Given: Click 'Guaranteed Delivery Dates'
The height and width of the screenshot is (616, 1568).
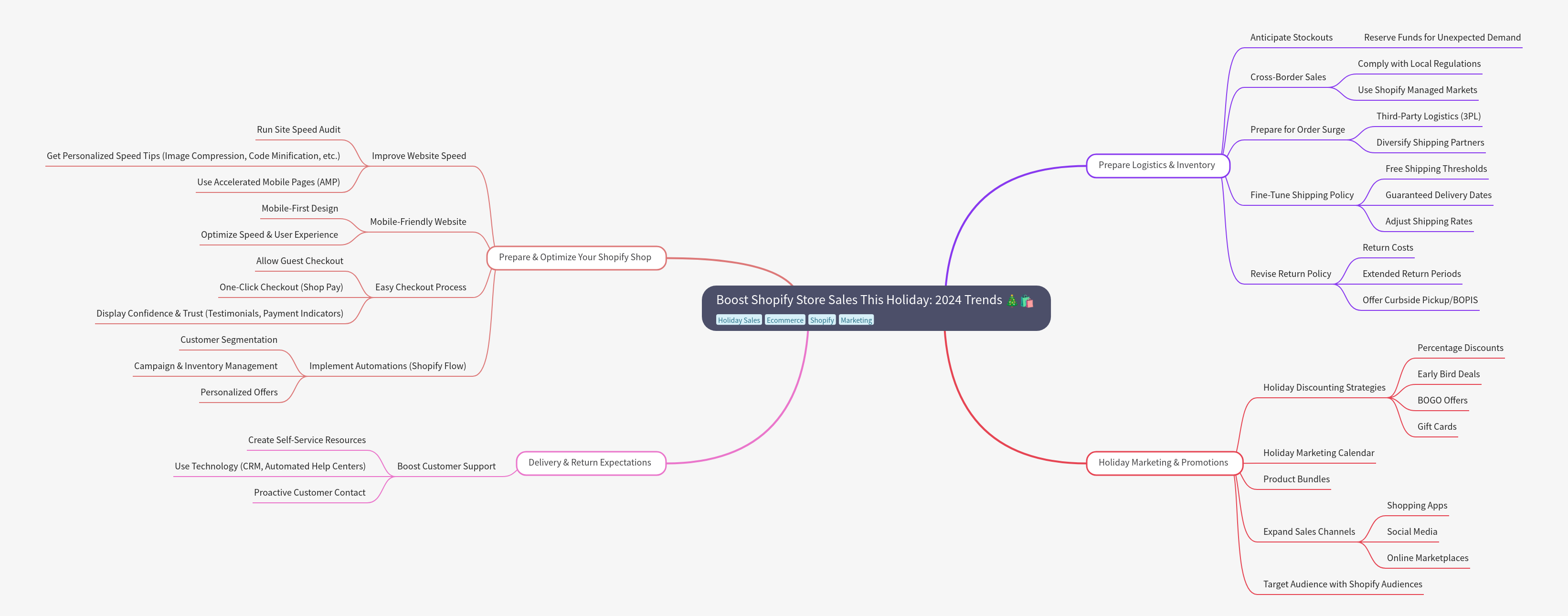Looking at the screenshot, I should (x=1438, y=195).
